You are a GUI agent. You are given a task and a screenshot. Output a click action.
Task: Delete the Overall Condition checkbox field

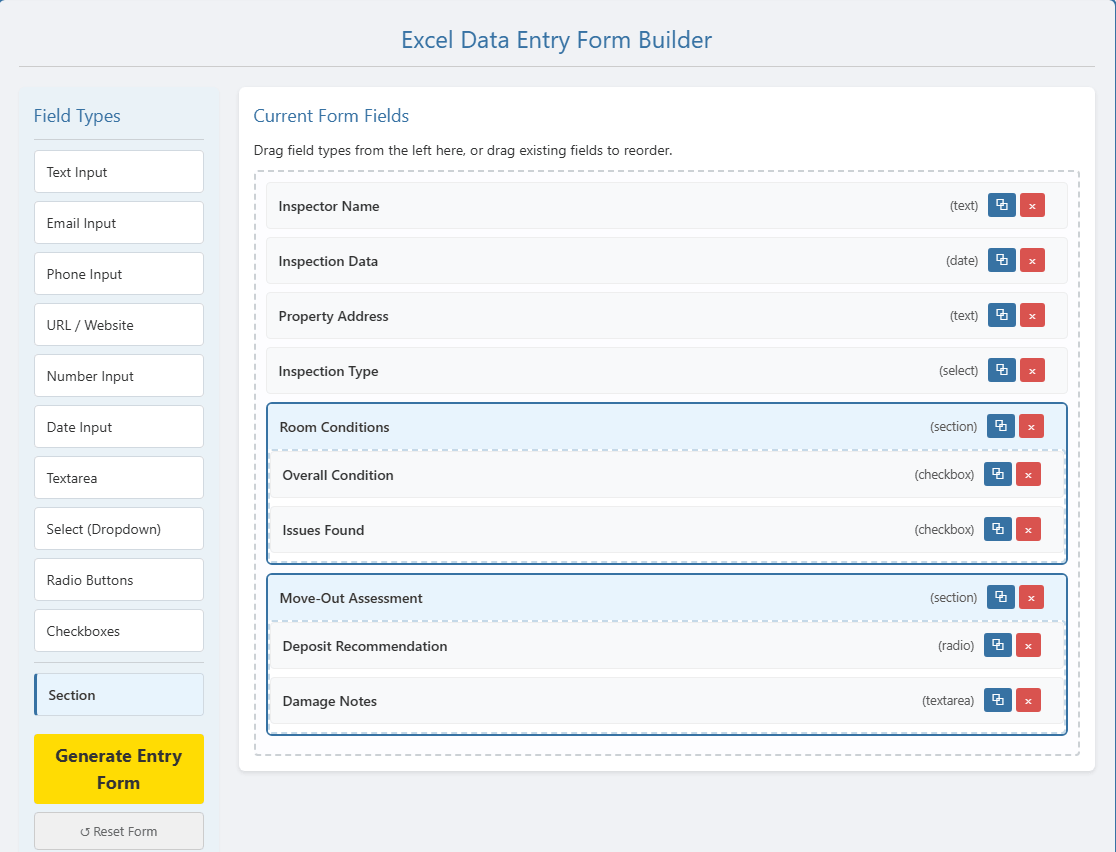coord(1028,474)
